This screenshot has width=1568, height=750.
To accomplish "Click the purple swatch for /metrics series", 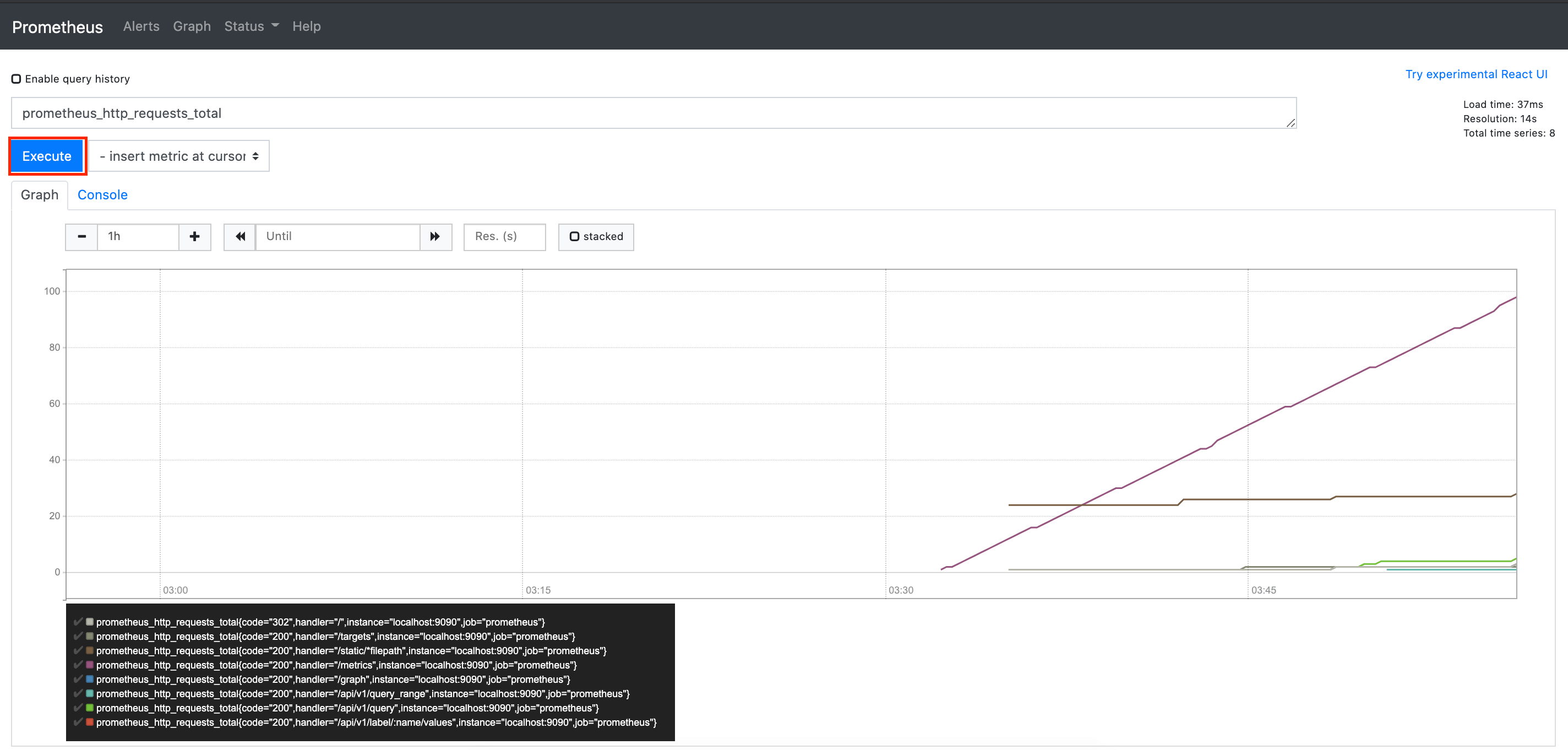I will 90,665.
